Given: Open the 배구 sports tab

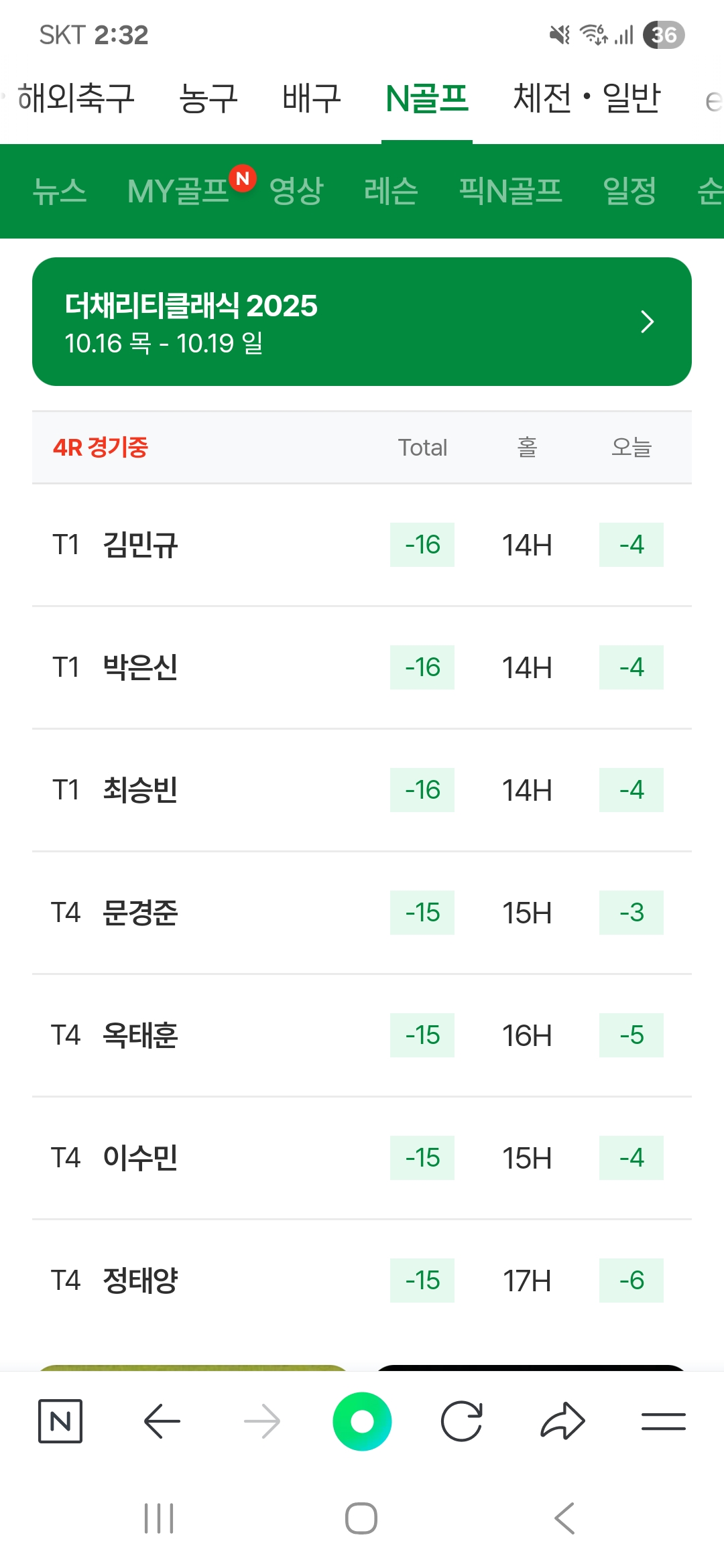Looking at the screenshot, I should [x=312, y=98].
